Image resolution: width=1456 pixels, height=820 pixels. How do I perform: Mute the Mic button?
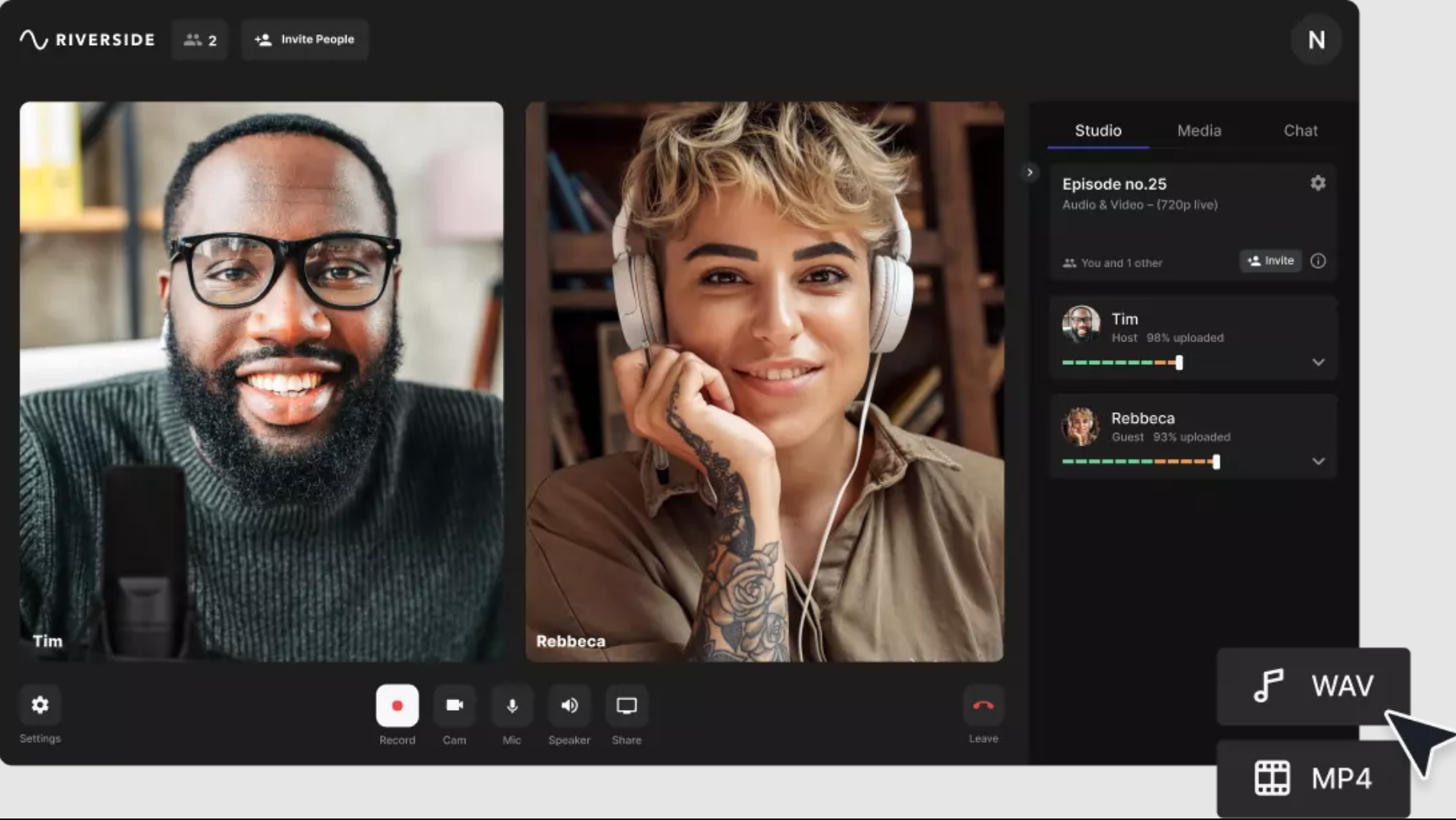[x=512, y=705]
